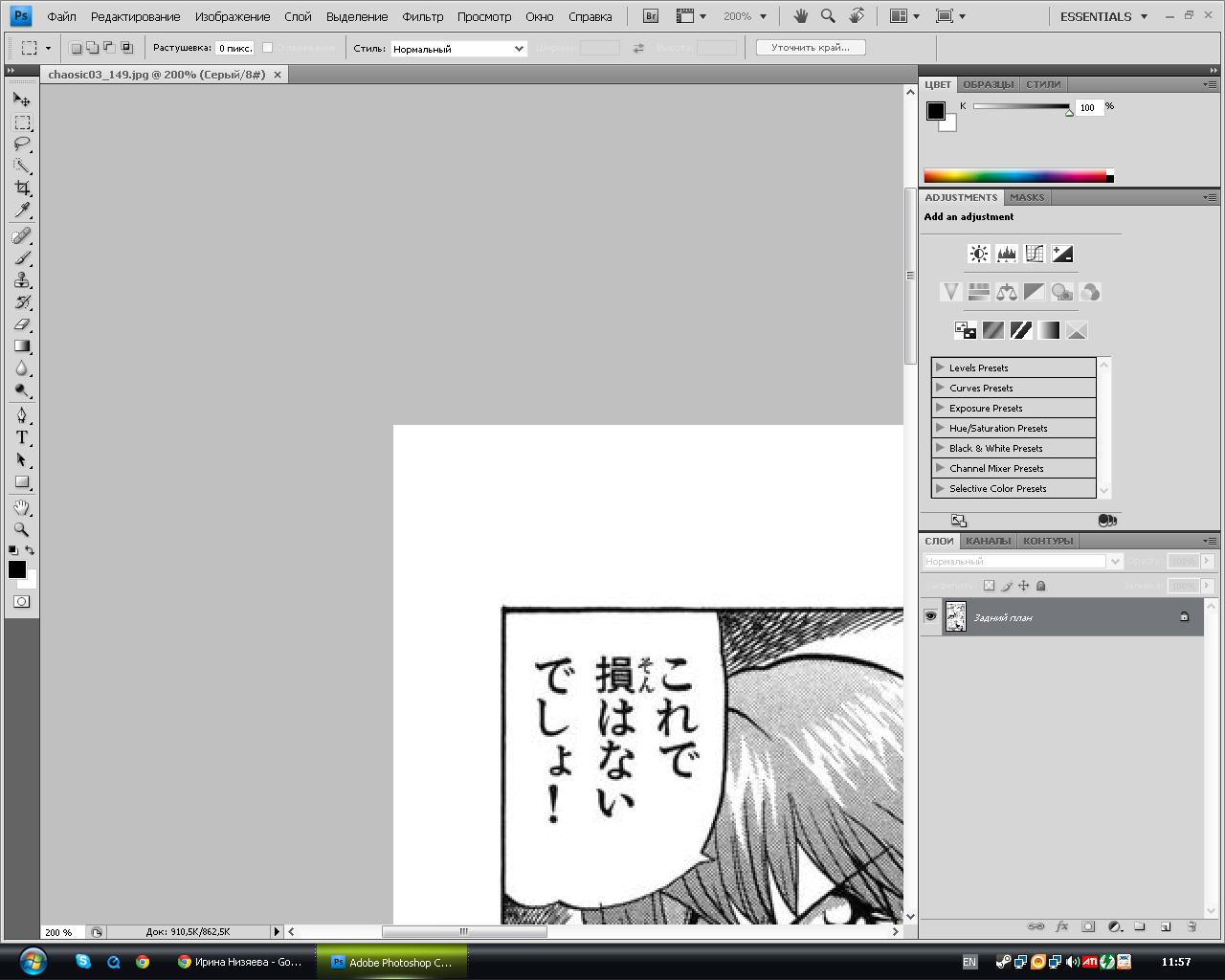Switch to the КАНАЛЫ tab

(x=988, y=541)
